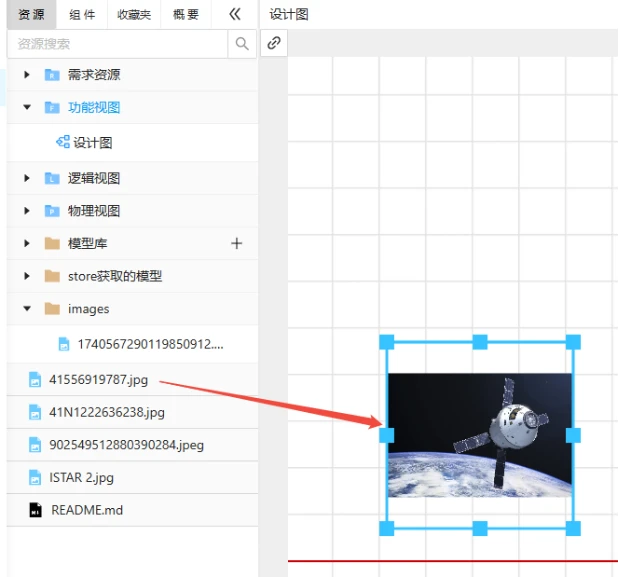Collapse the side panel with double-chevron icon

235,15
